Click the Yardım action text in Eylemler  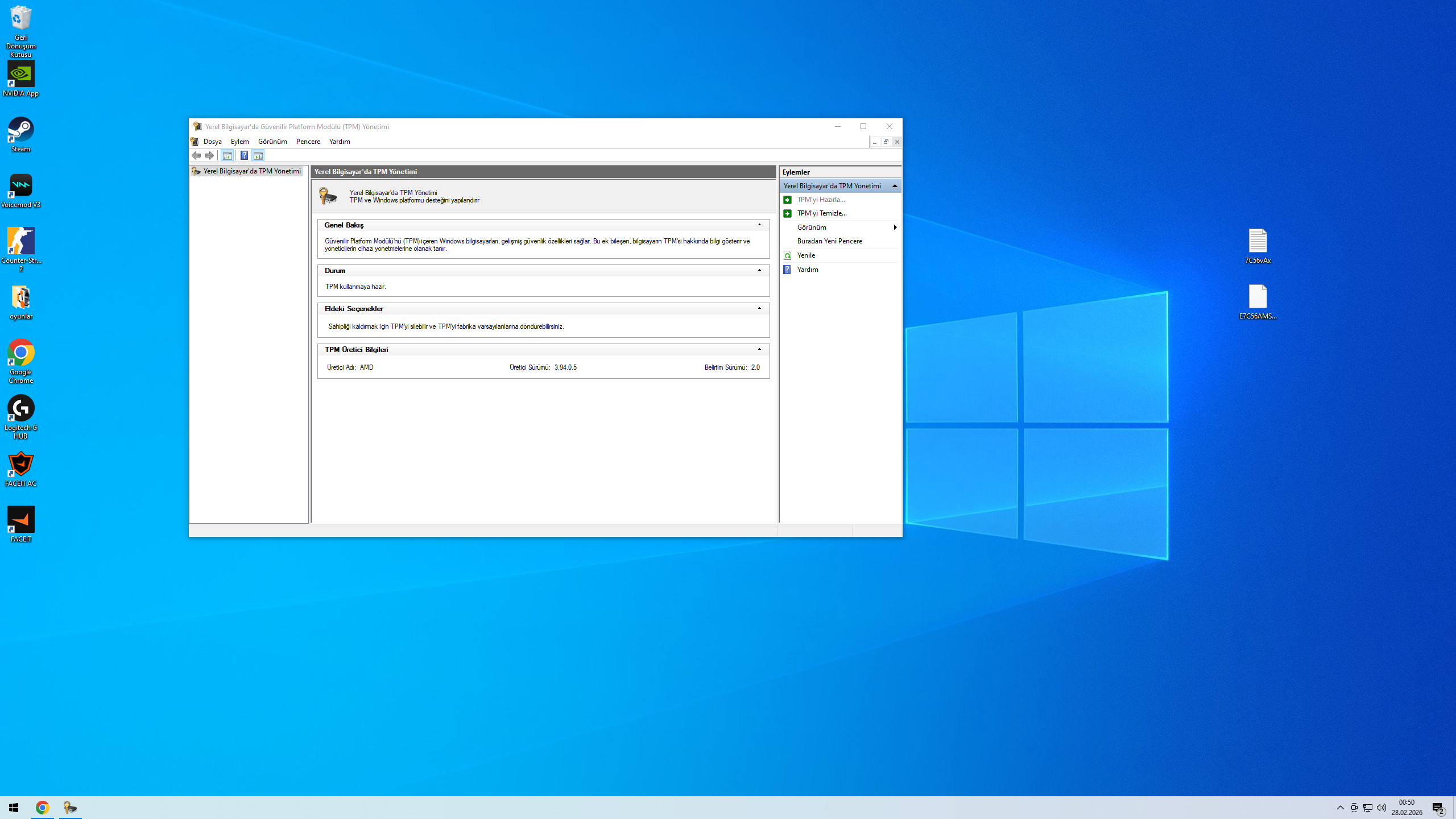coord(808,270)
